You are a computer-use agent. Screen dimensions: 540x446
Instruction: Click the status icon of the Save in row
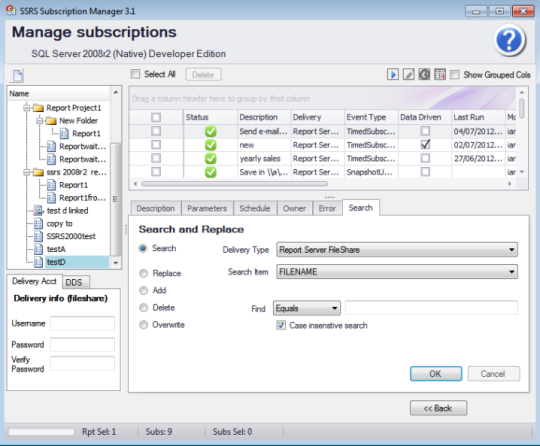pos(210,172)
